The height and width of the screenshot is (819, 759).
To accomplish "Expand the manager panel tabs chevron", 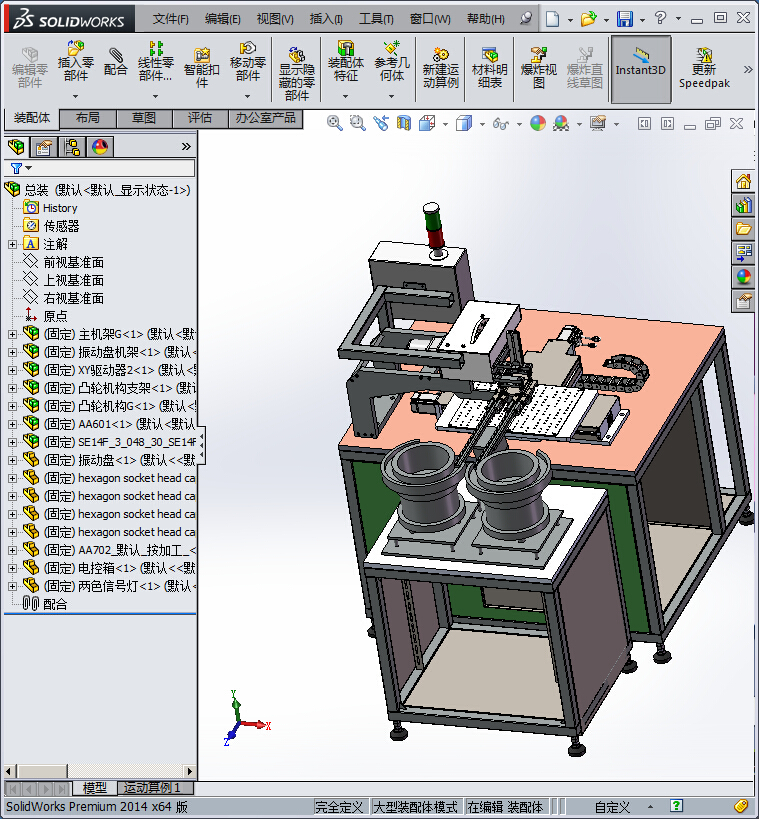I will 186,147.
